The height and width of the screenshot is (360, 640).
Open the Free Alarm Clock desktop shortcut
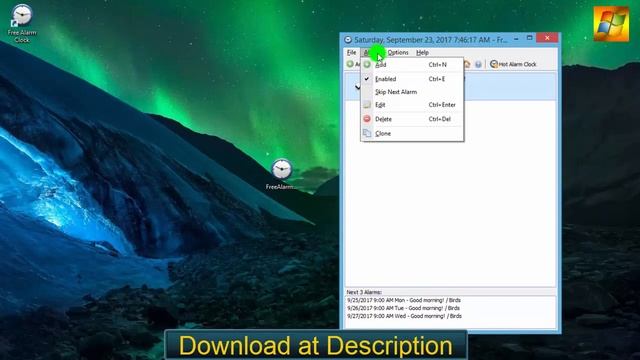[22, 23]
